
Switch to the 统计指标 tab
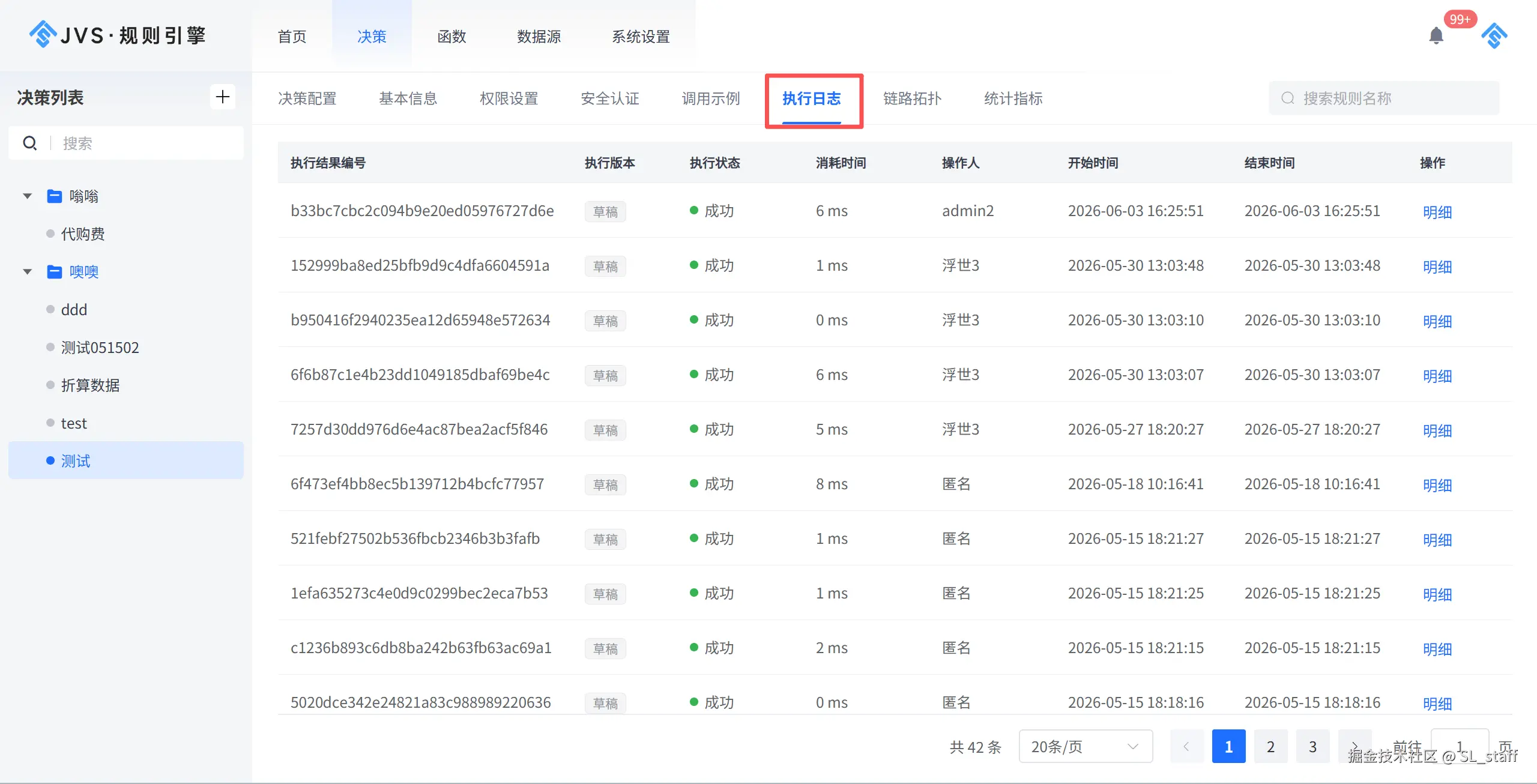tap(1013, 98)
